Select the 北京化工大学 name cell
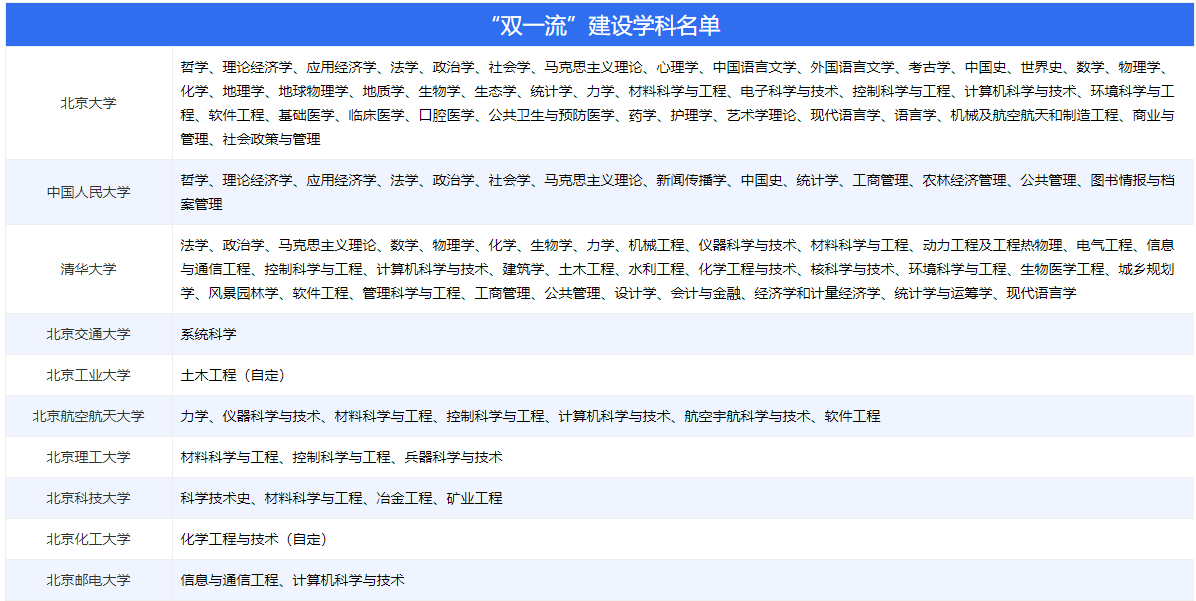Image resolution: width=1196 pixels, height=601 pixels. (88, 539)
